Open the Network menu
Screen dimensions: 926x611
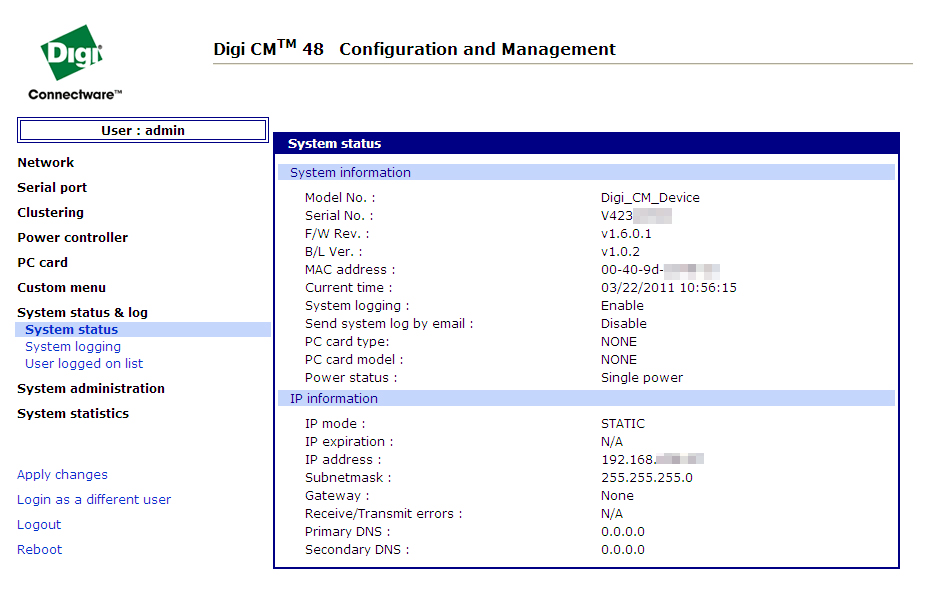click(x=45, y=162)
